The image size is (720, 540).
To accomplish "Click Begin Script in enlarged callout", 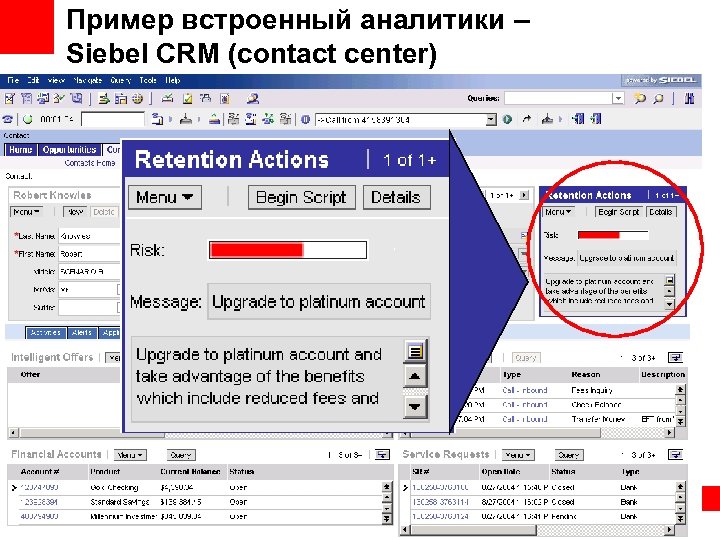I will pyautogui.click(x=301, y=197).
